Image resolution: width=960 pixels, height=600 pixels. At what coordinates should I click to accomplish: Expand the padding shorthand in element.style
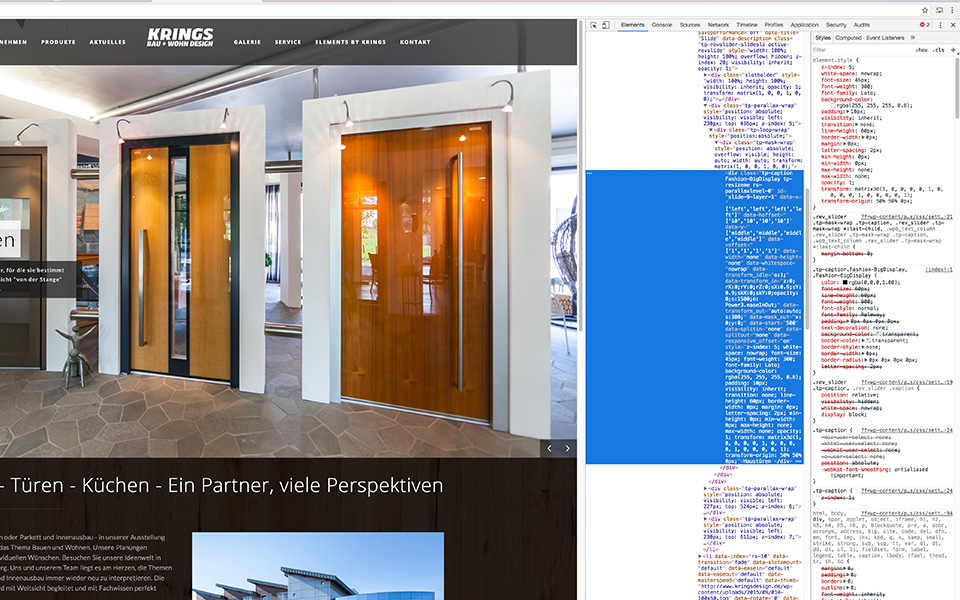point(846,111)
